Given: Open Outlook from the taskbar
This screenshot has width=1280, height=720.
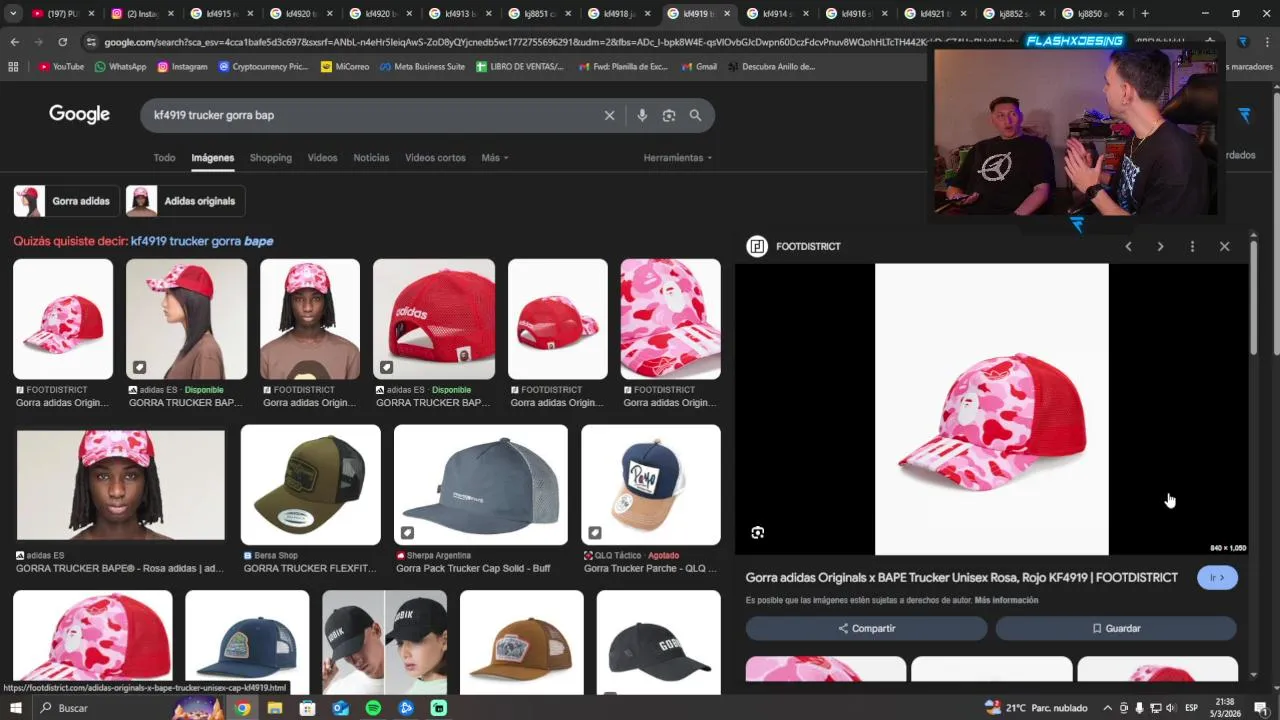Looking at the screenshot, I should coord(340,708).
